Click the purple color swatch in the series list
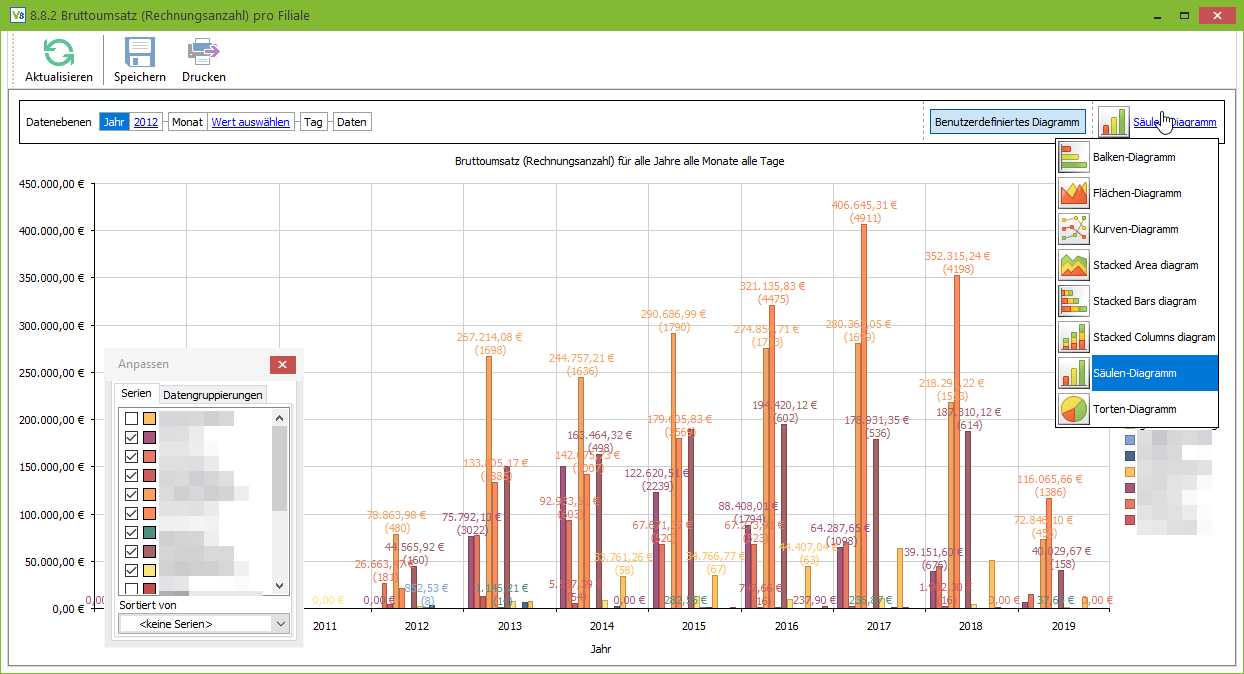1244x674 pixels. coord(150,437)
